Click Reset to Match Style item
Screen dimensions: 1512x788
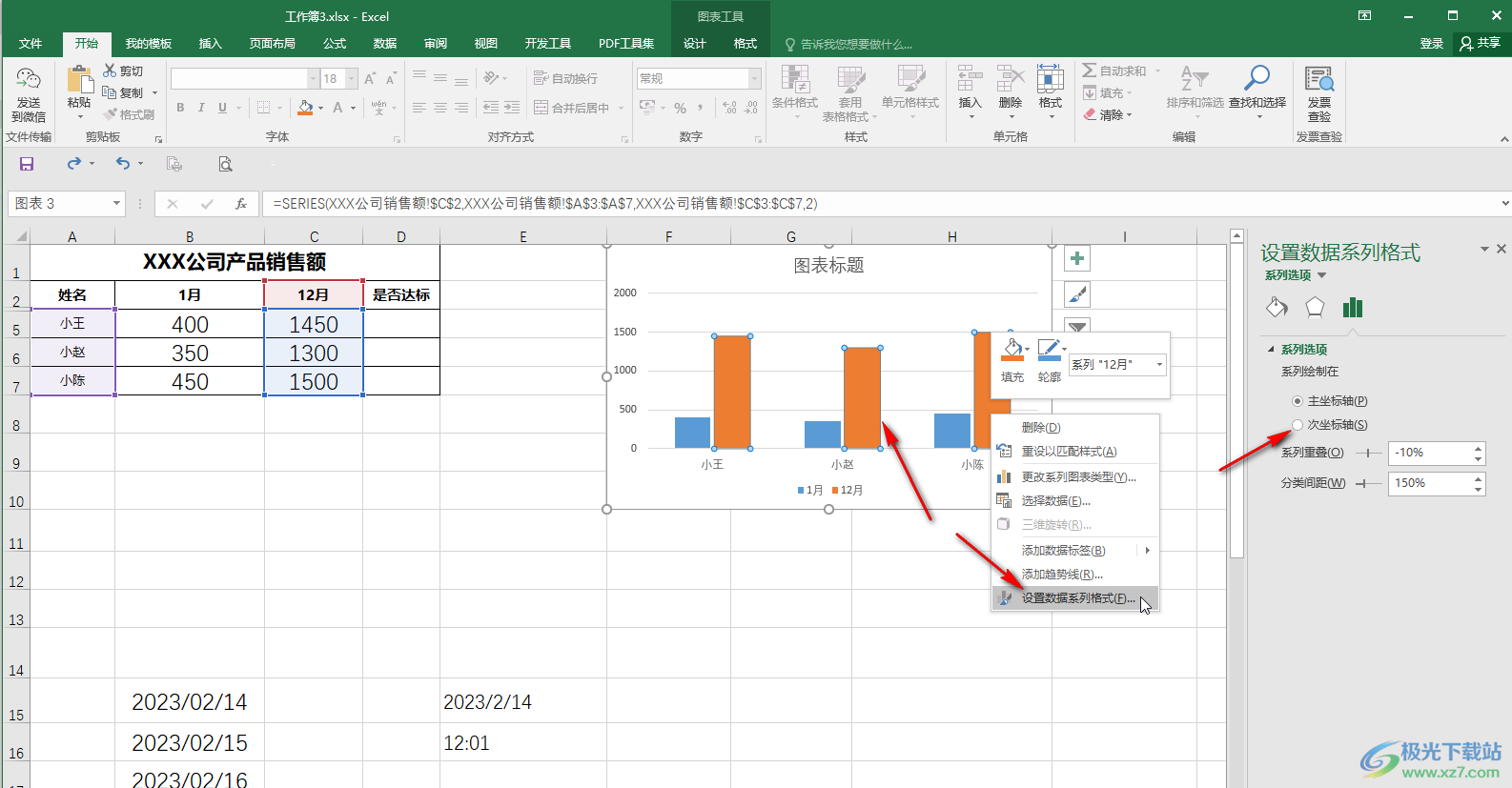pos(1075,452)
